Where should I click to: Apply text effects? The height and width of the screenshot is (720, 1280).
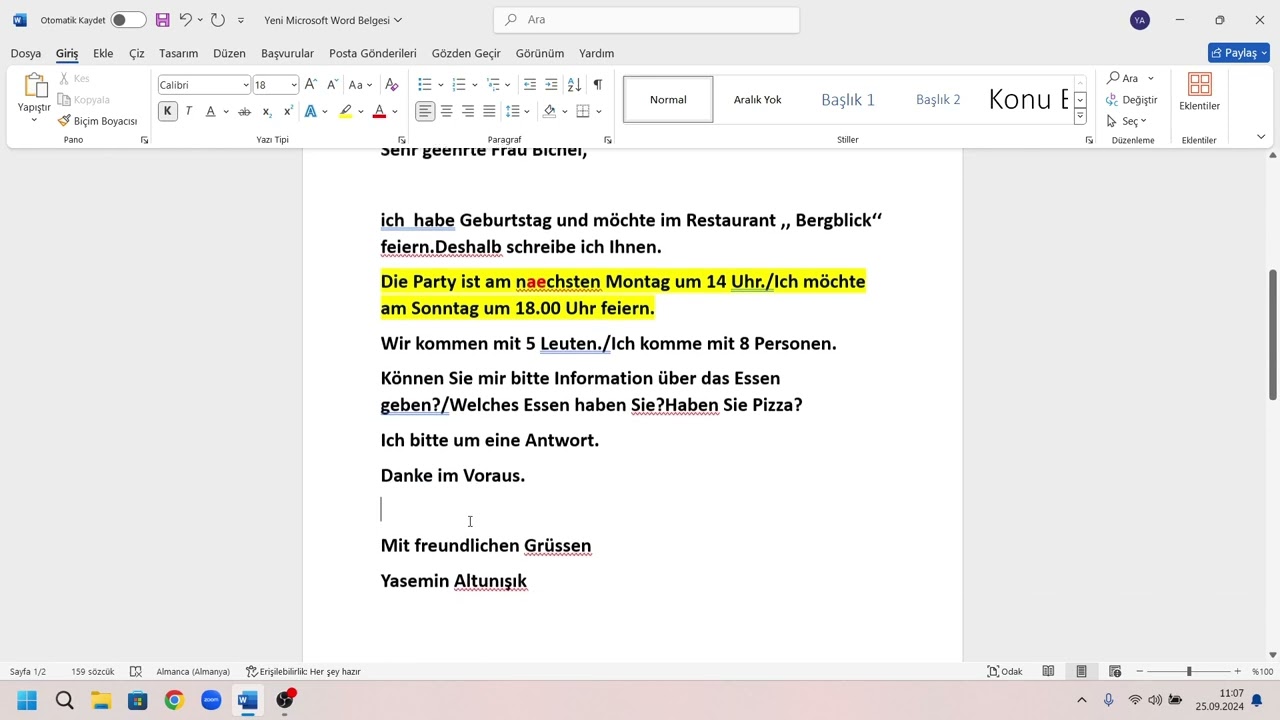(311, 111)
